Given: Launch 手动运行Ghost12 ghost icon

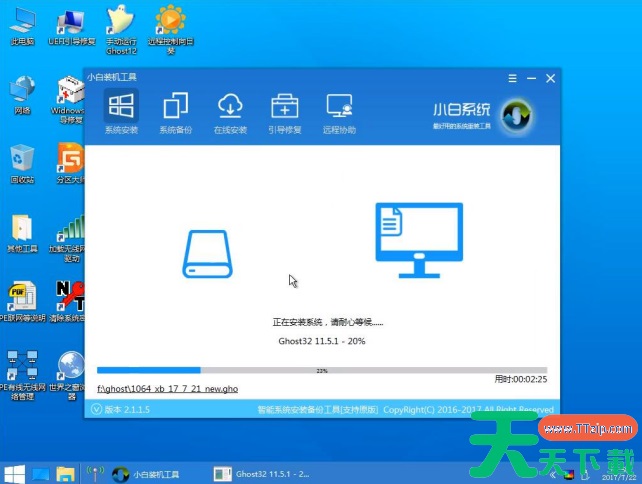Looking at the screenshot, I should pos(119,25).
